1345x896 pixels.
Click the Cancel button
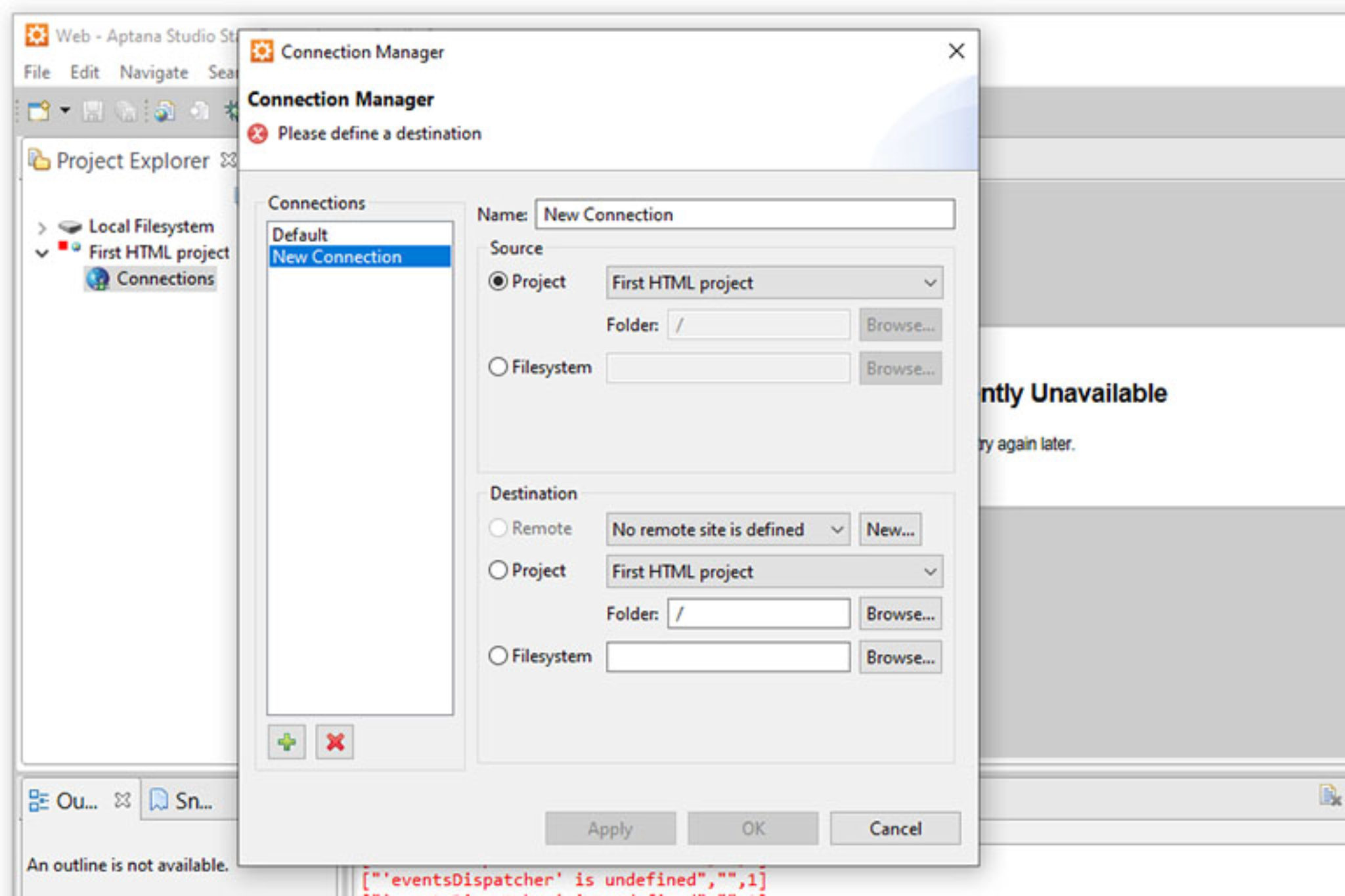895,828
